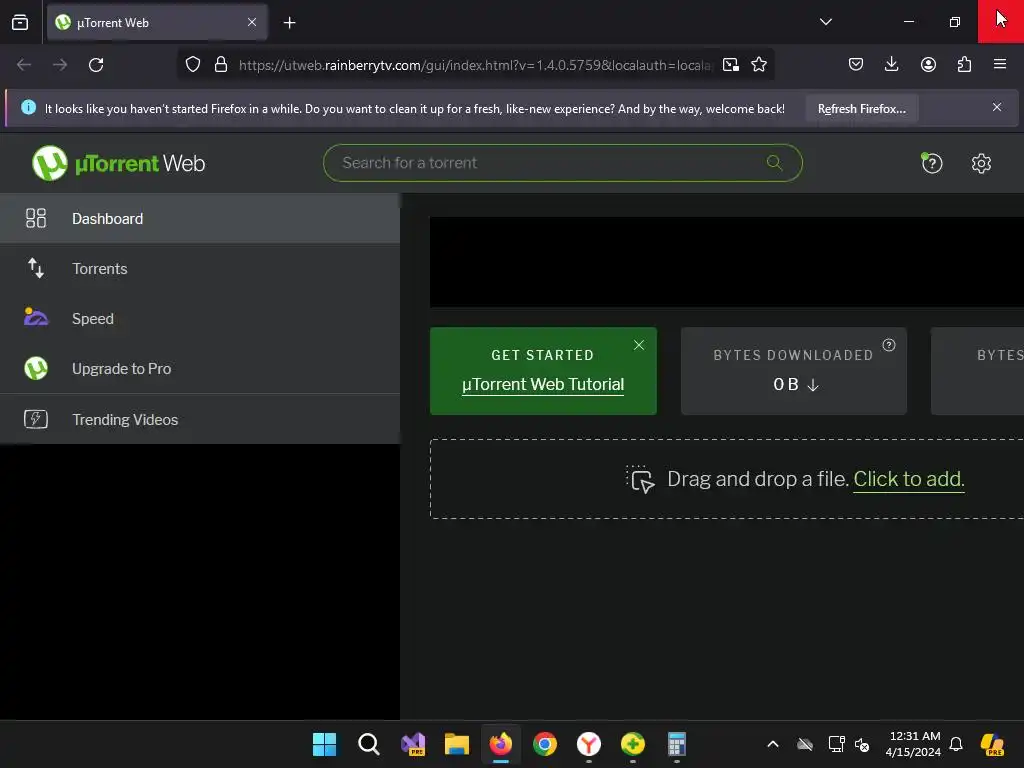
Task: Go forward with the browser forward arrow
Action: [x=59, y=65]
